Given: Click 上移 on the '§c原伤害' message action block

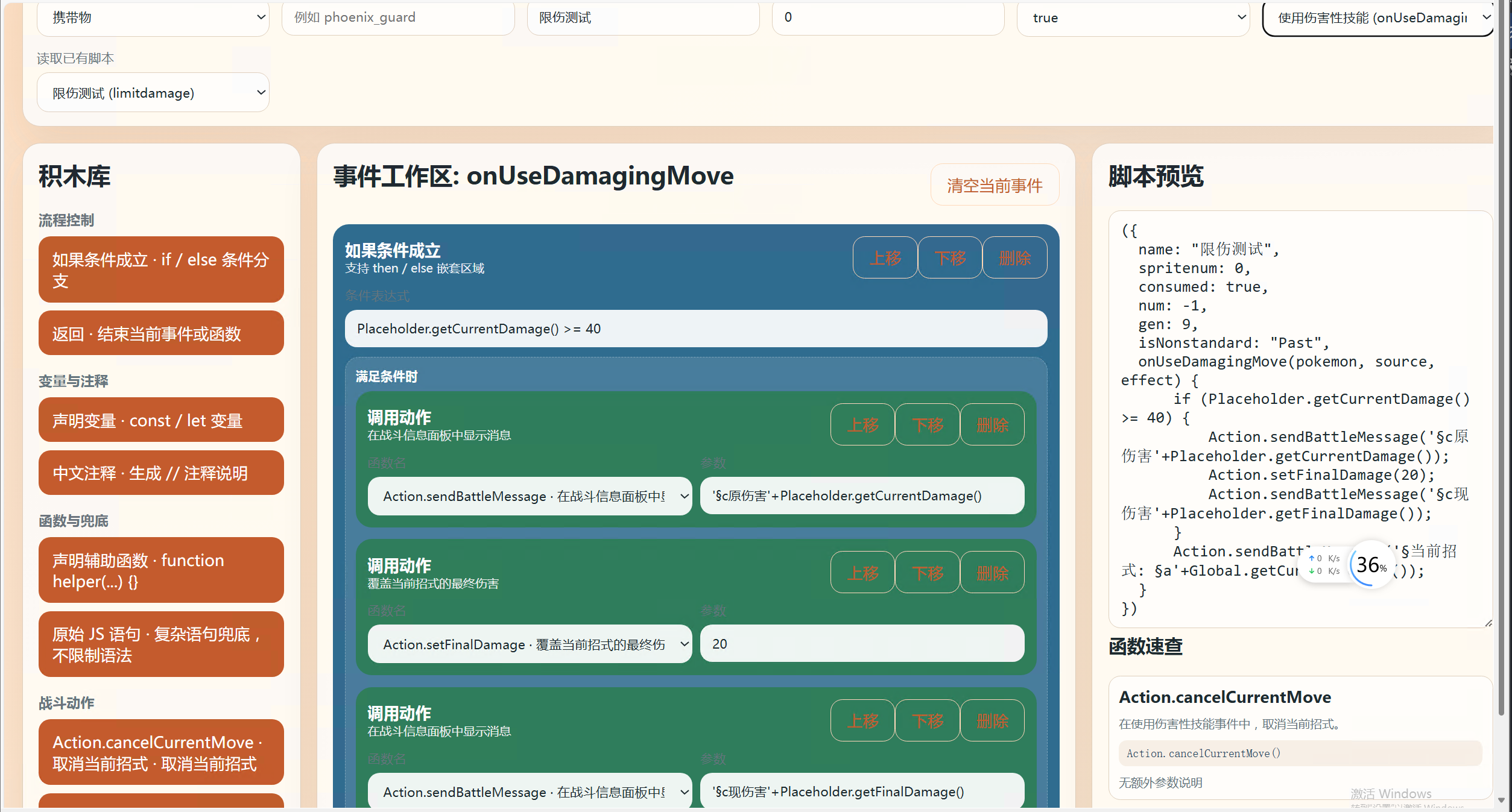Looking at the screenshot, I should point(863,425).
